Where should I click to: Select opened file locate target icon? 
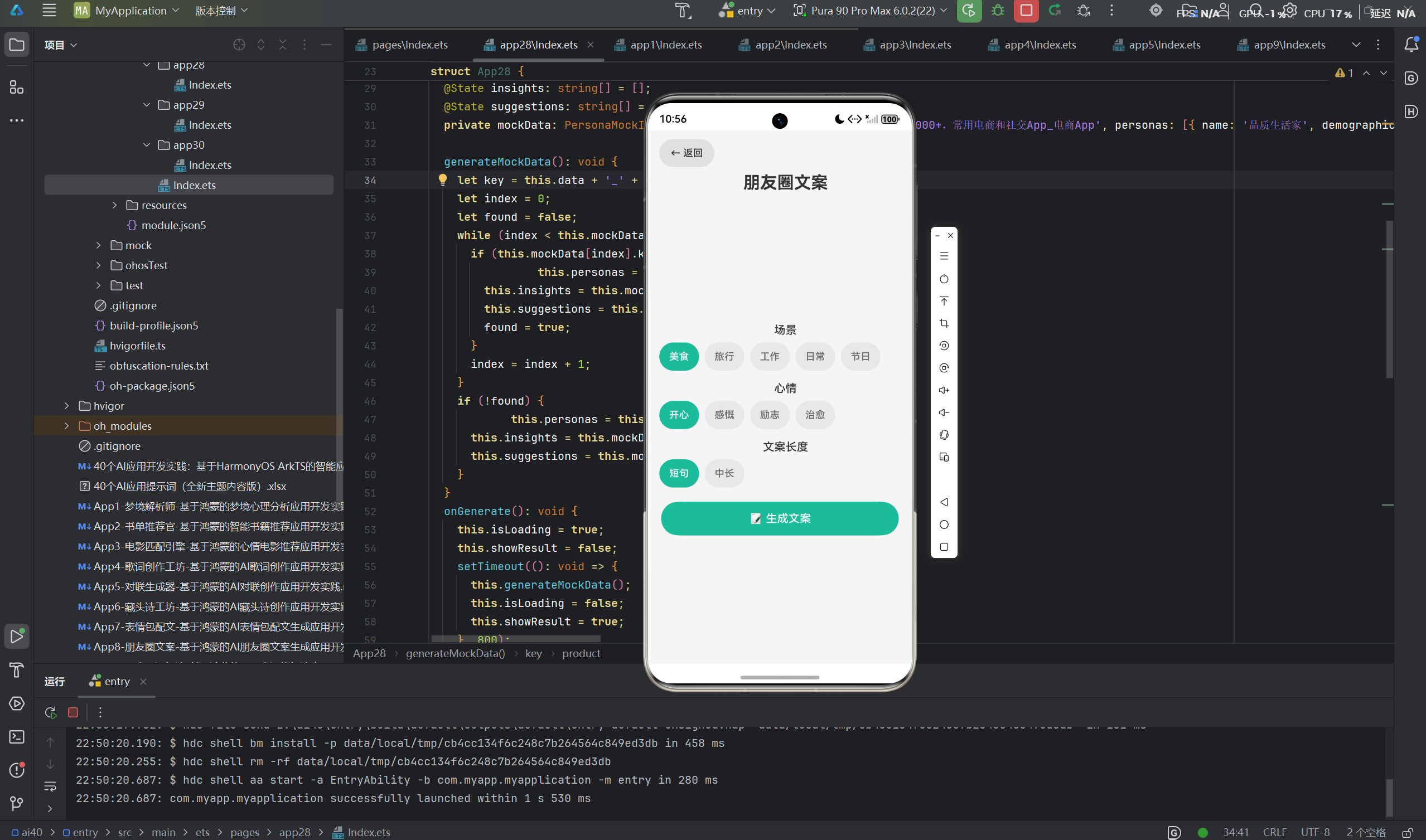(239, 45)
